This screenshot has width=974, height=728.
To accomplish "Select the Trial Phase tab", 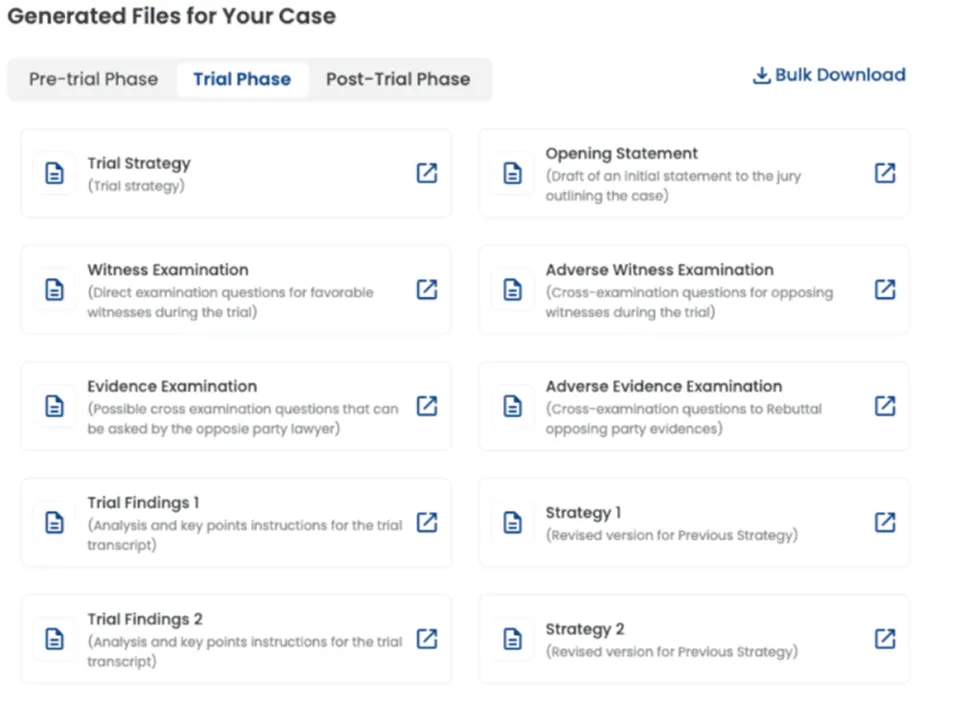I will (242, 80).
